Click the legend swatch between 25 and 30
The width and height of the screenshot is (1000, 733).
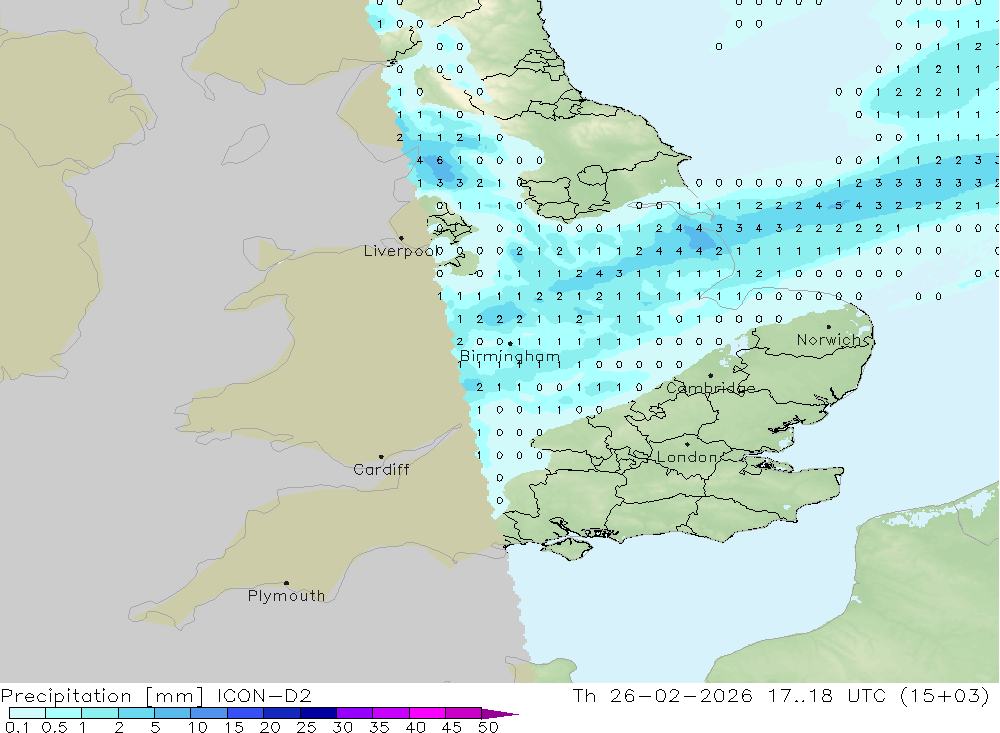point(318,713)
